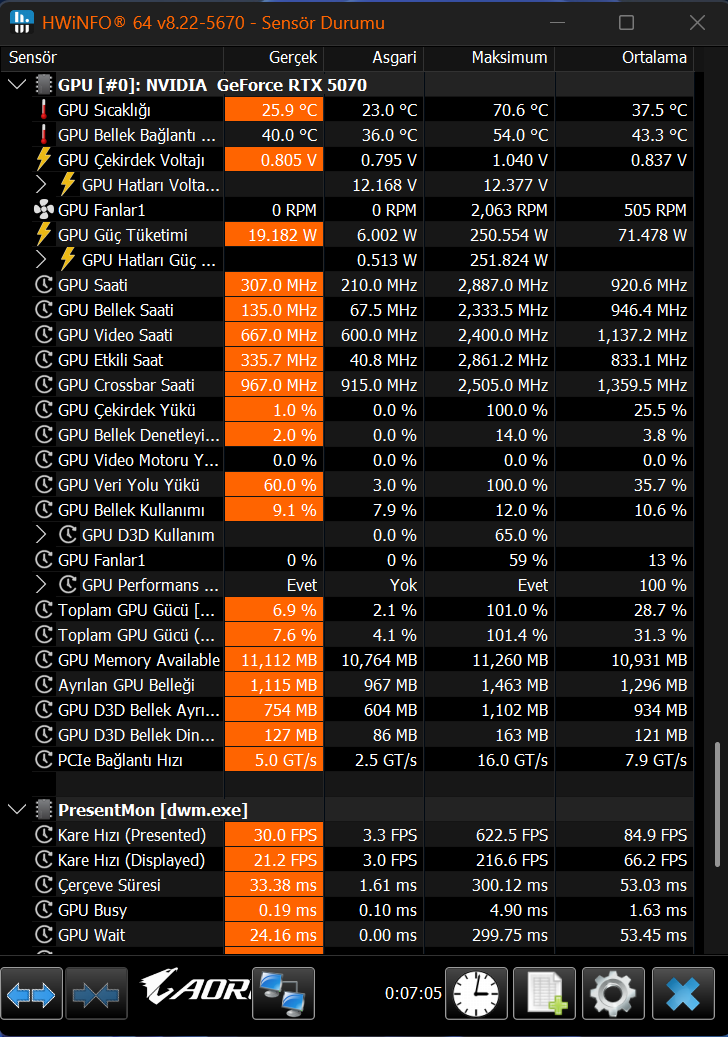Click the chip icon beside GPU [#0] header

point(44,85)
